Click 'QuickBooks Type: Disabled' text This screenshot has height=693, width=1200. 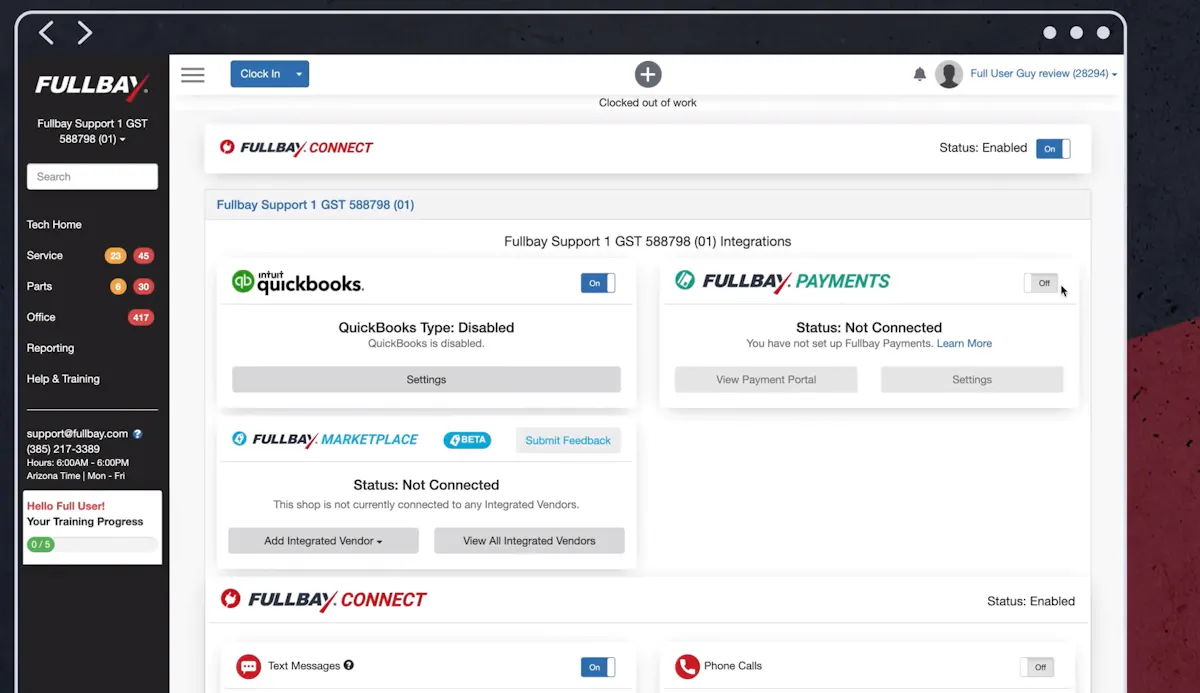click(426, 328)
